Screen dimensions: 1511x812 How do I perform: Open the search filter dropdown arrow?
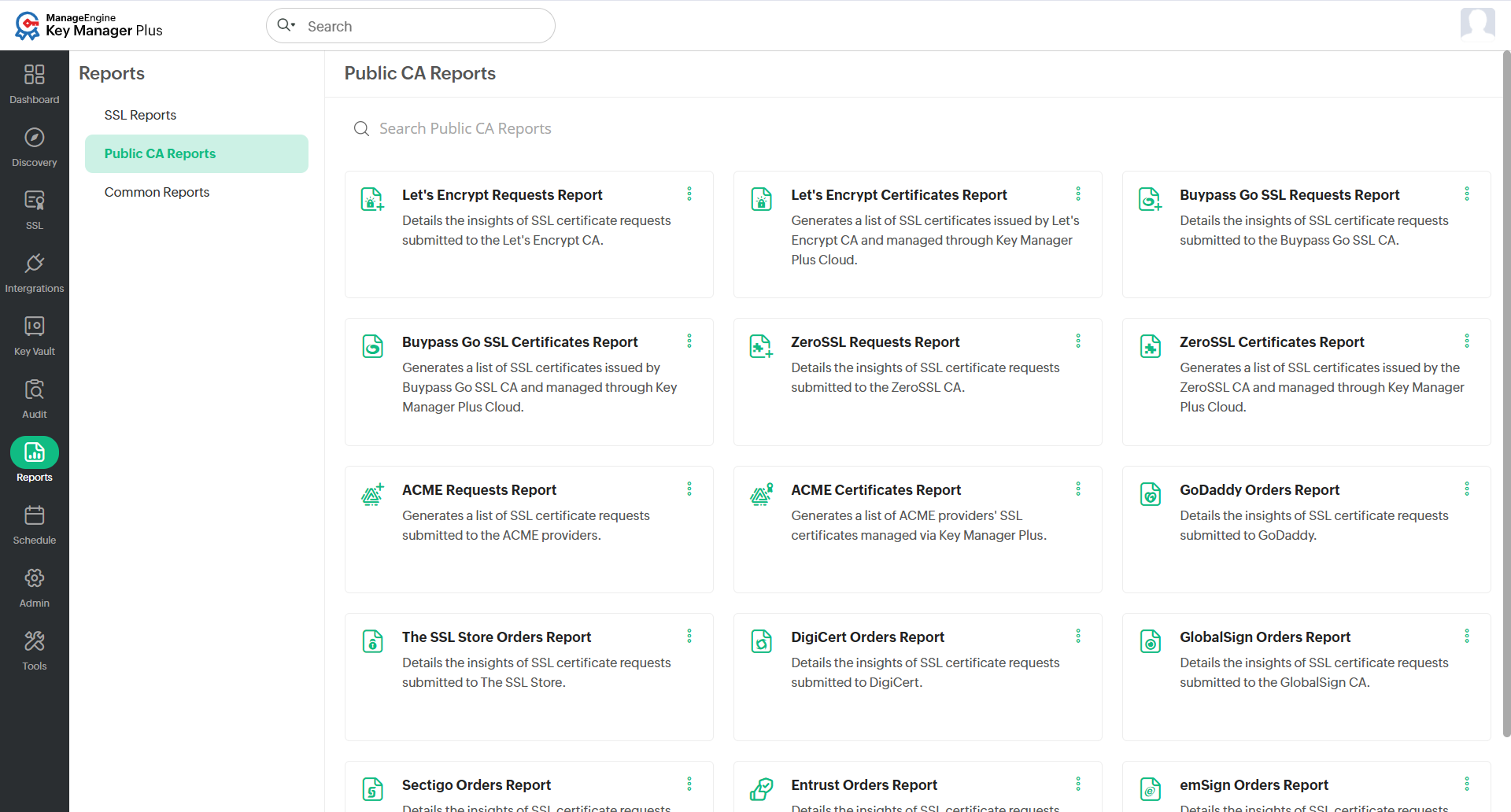pyautogui.click(x=294, y=25)
